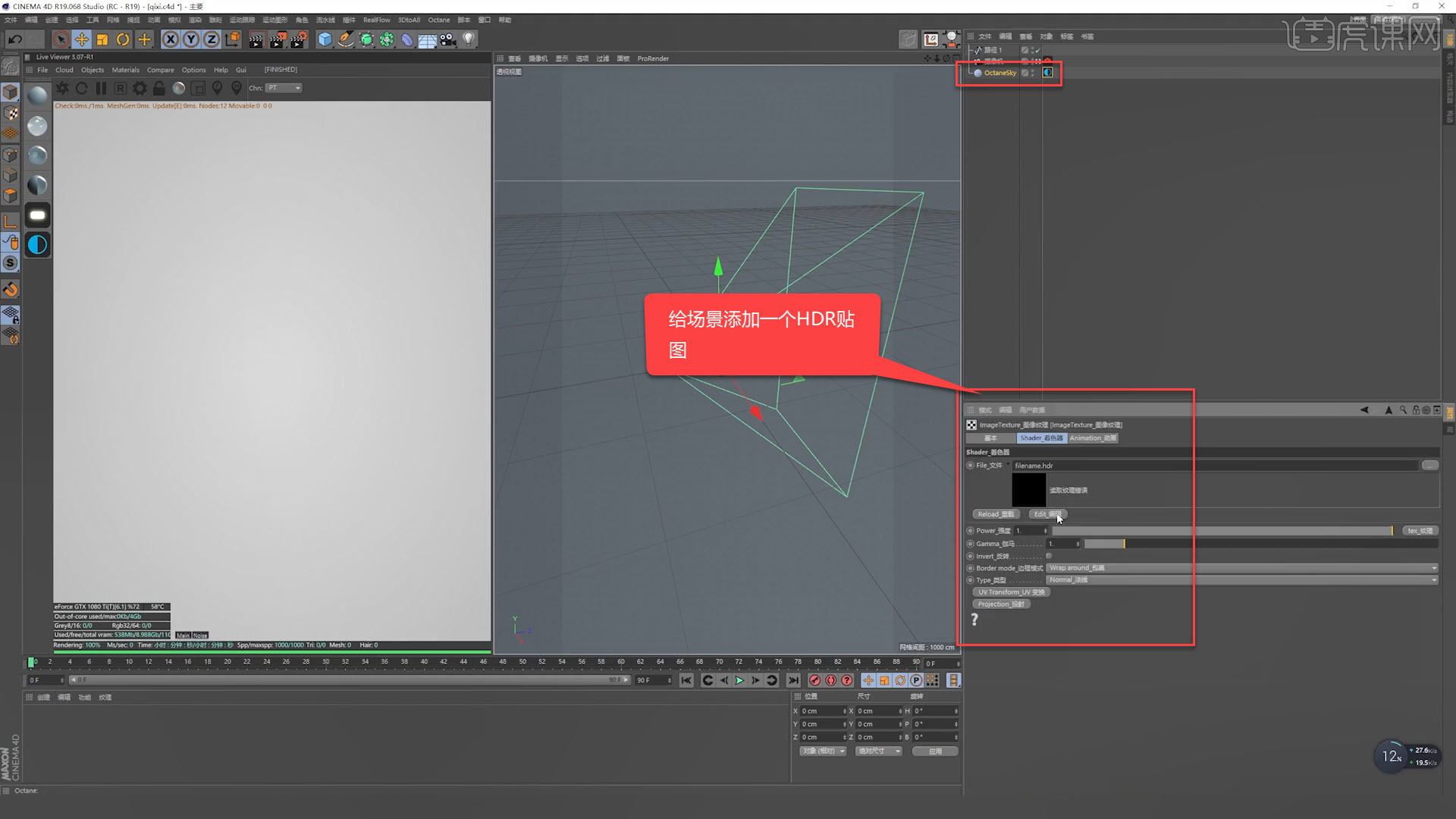Click the tex texture button
Image resolution: width=1456 pixels, height=819 pixels.
(x=1420, y=531)
